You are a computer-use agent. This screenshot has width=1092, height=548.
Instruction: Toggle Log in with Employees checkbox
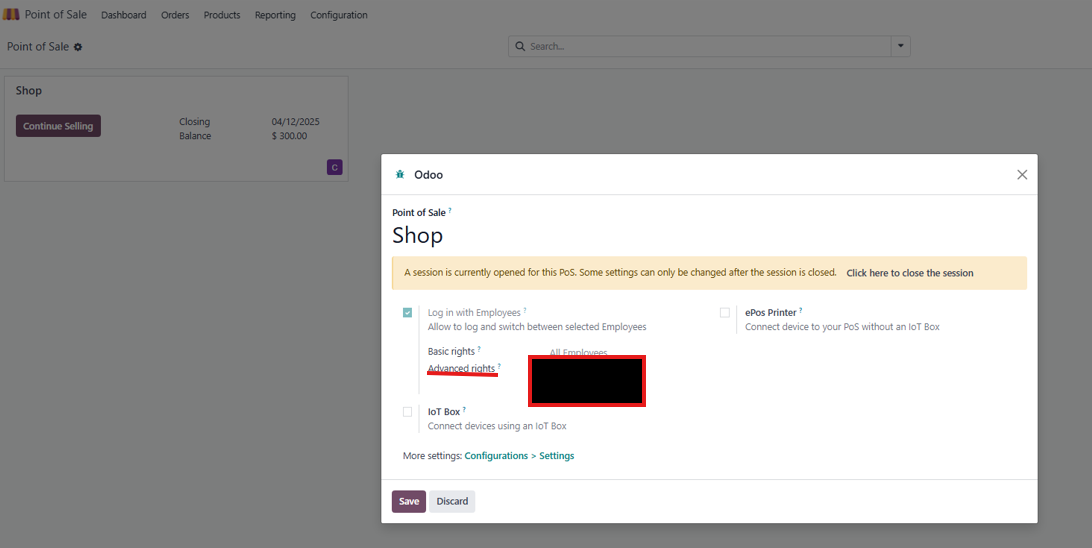[407, 313]
